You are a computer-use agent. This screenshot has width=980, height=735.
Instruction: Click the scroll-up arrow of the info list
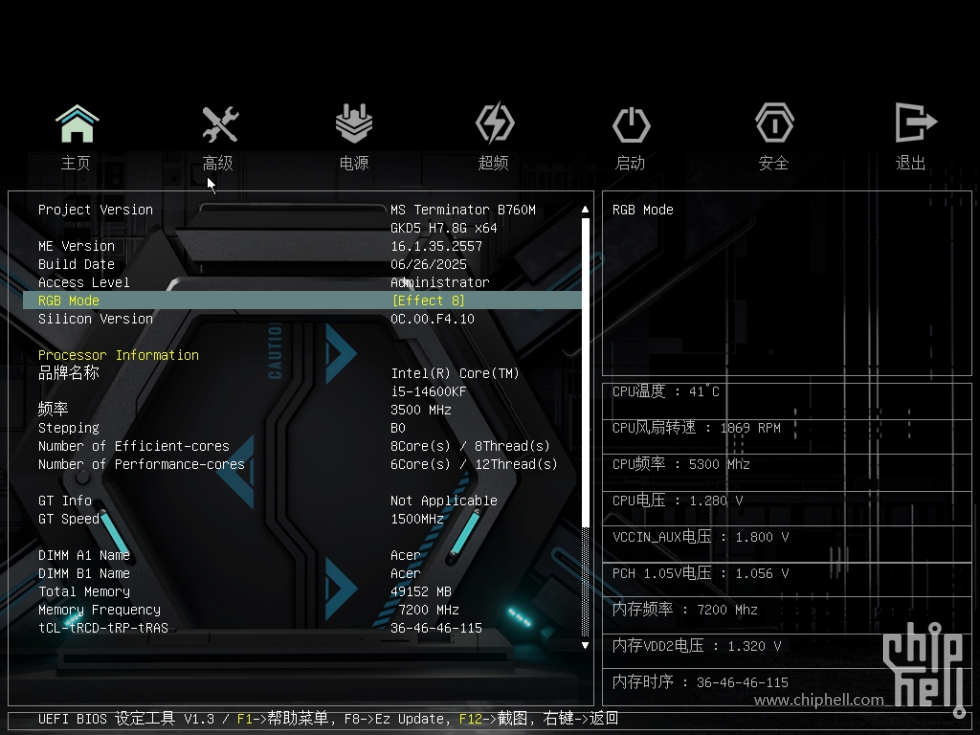[x=585, y=209]
